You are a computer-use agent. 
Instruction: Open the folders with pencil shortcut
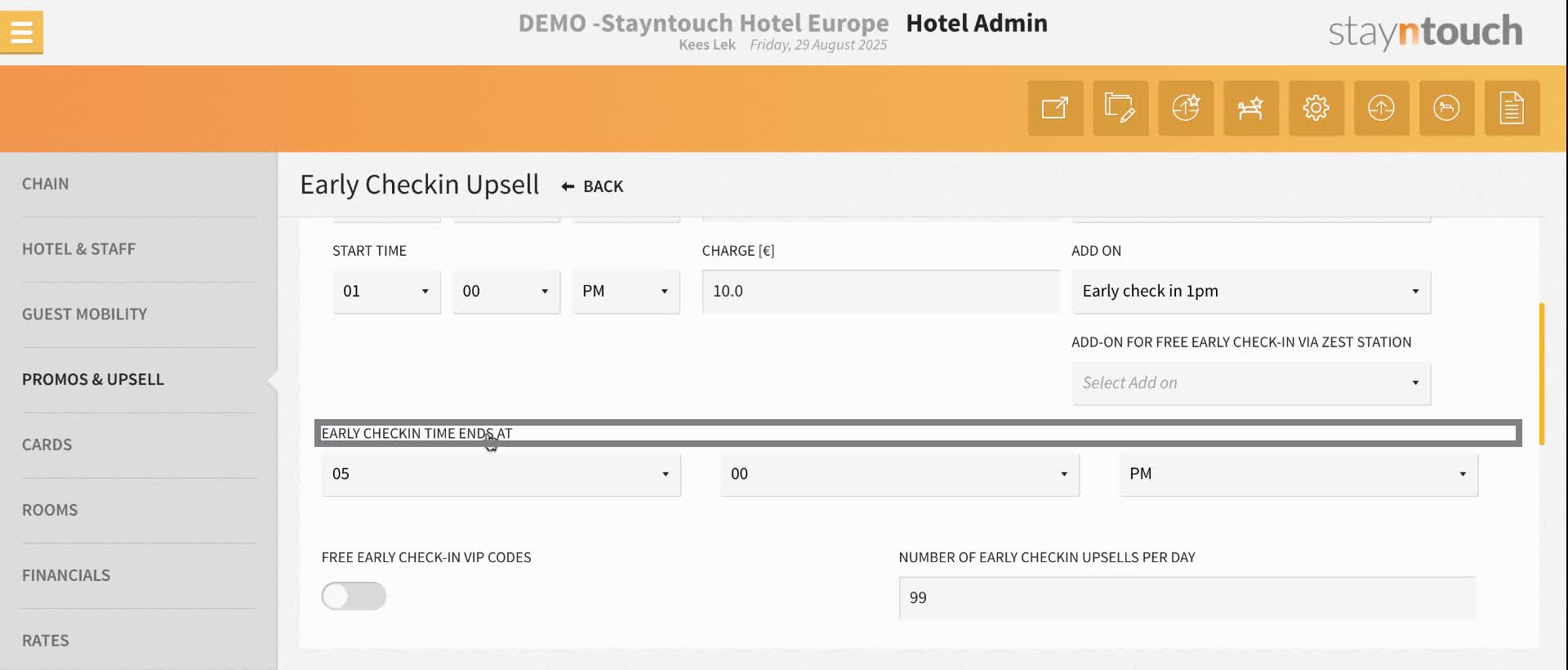(1120, 108)
